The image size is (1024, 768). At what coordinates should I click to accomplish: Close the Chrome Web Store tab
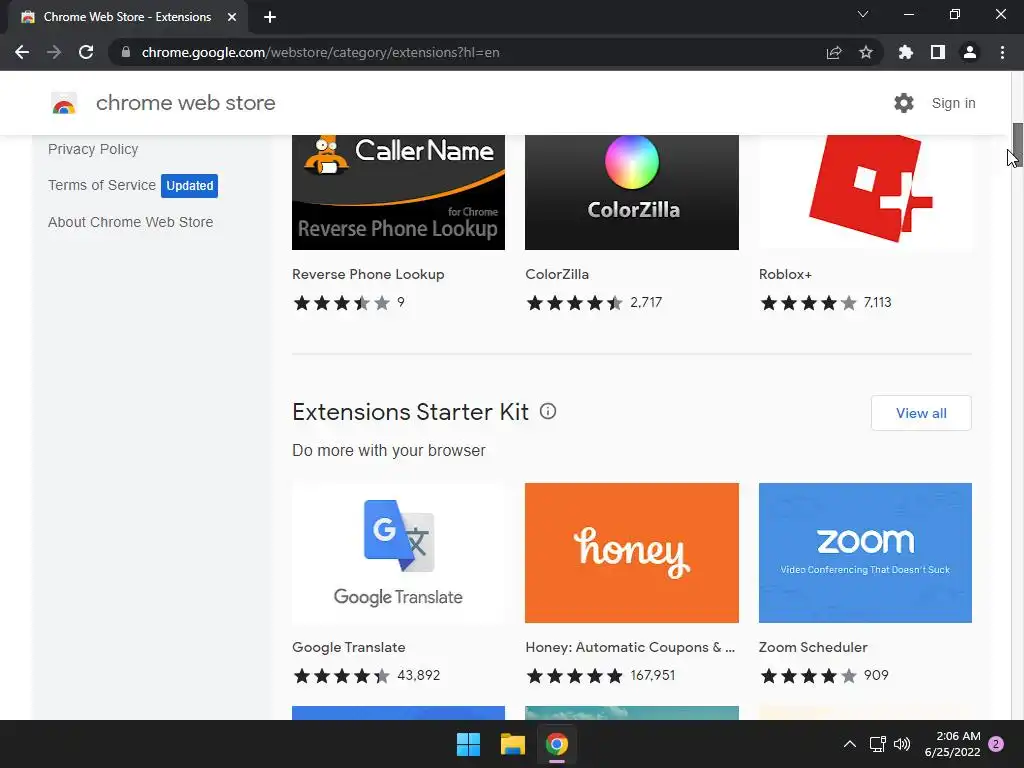coord(232,17)
